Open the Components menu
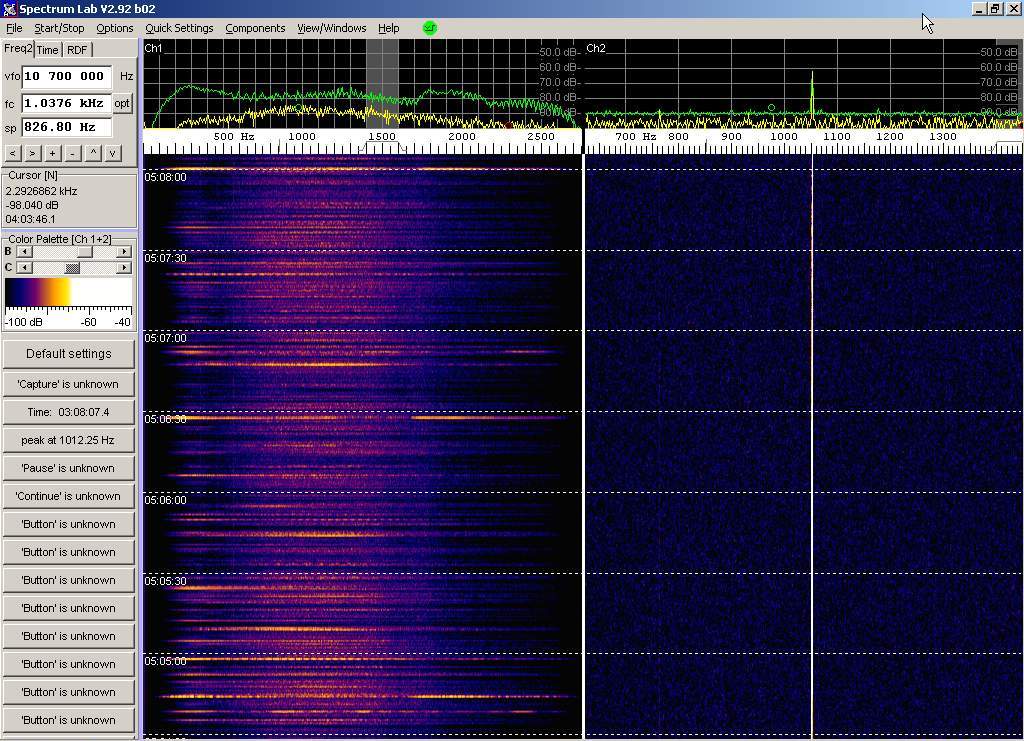Viewport: 1024px width, 741px height. coord(255,28)
